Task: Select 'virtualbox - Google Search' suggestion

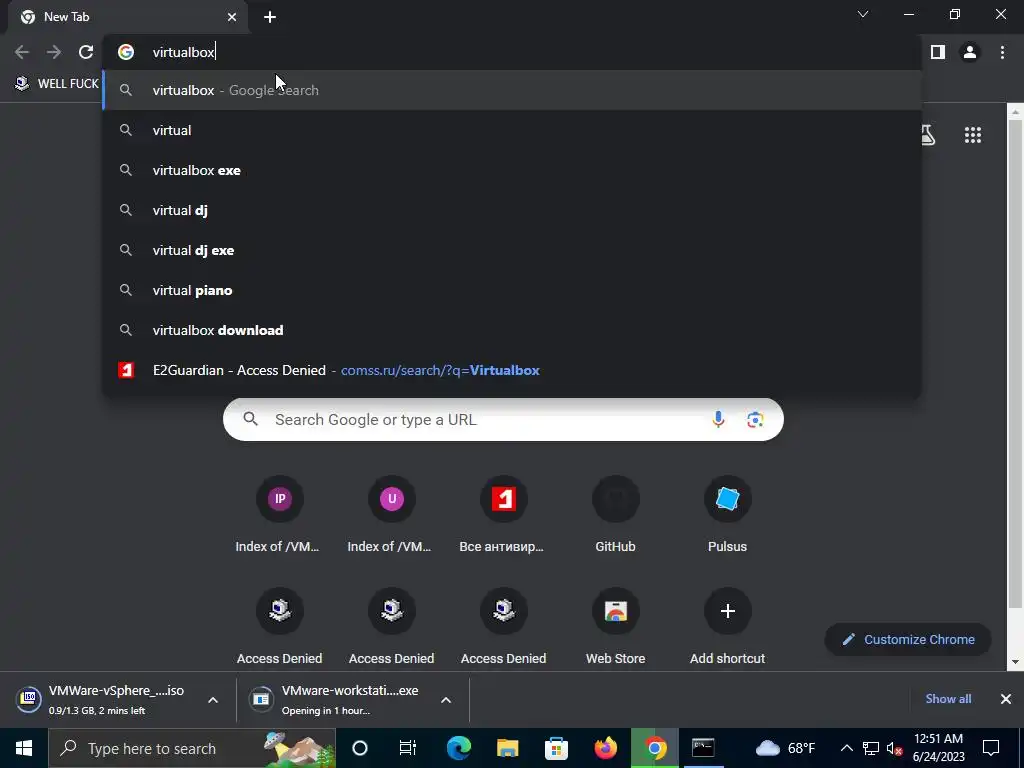Action: (x=512, y=90)
